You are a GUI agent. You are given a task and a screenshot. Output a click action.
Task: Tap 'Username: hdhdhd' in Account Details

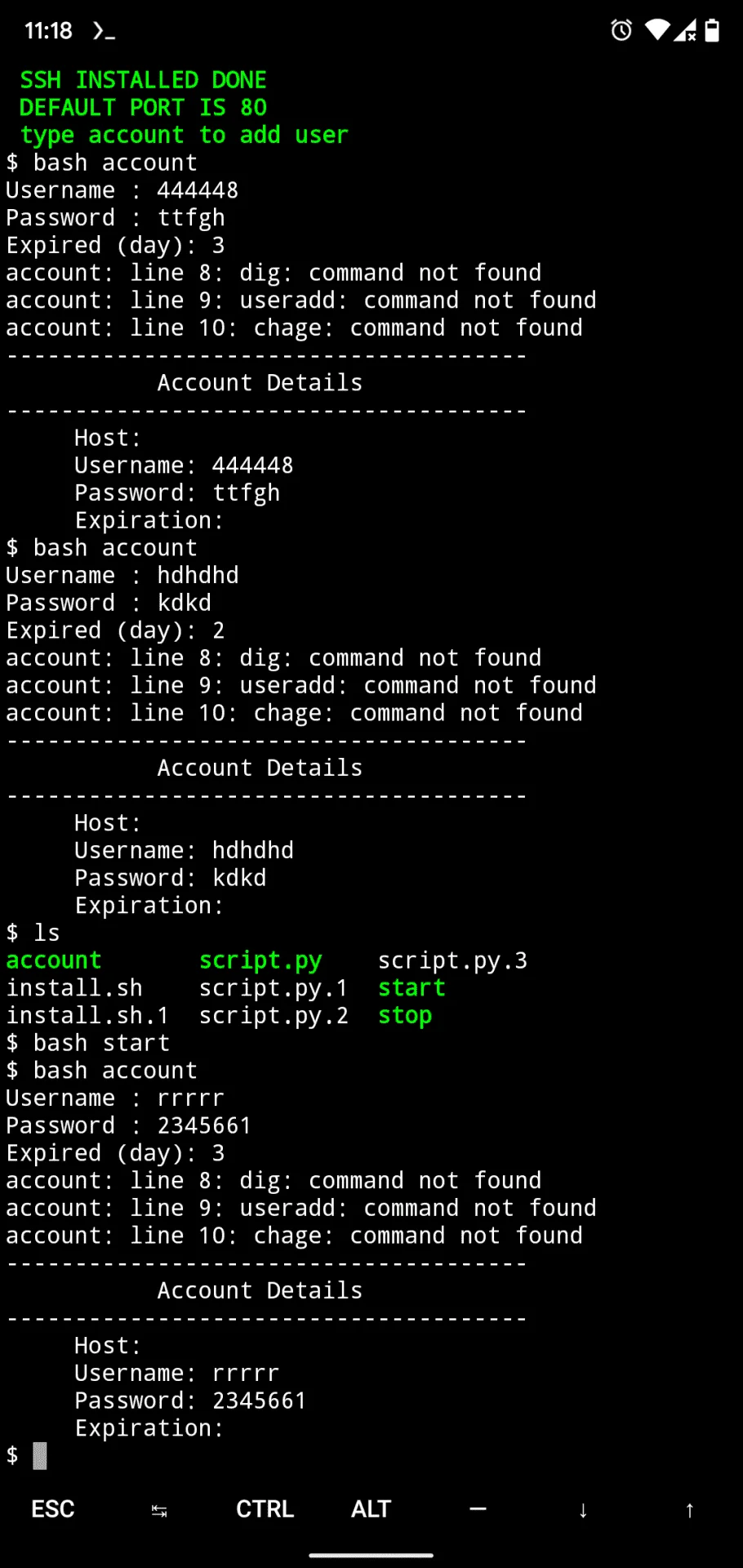click(184, 851)
